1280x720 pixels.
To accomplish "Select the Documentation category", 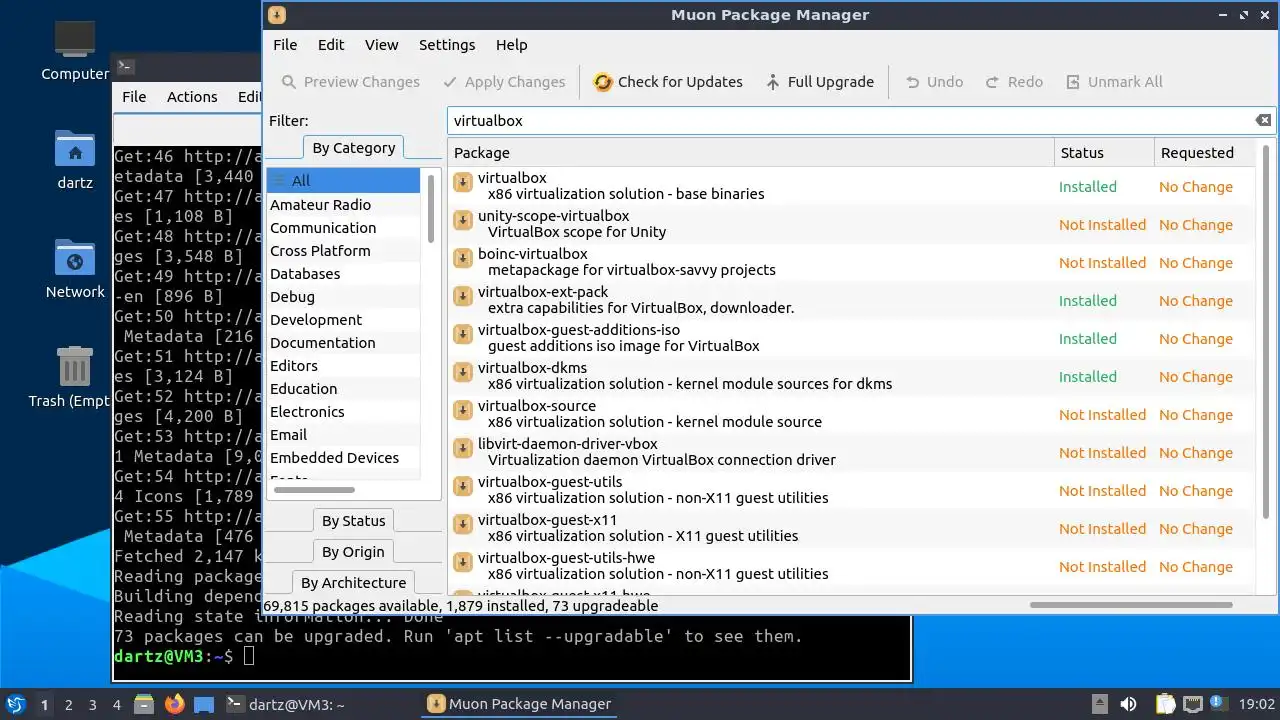I will [x=343, y=343].
